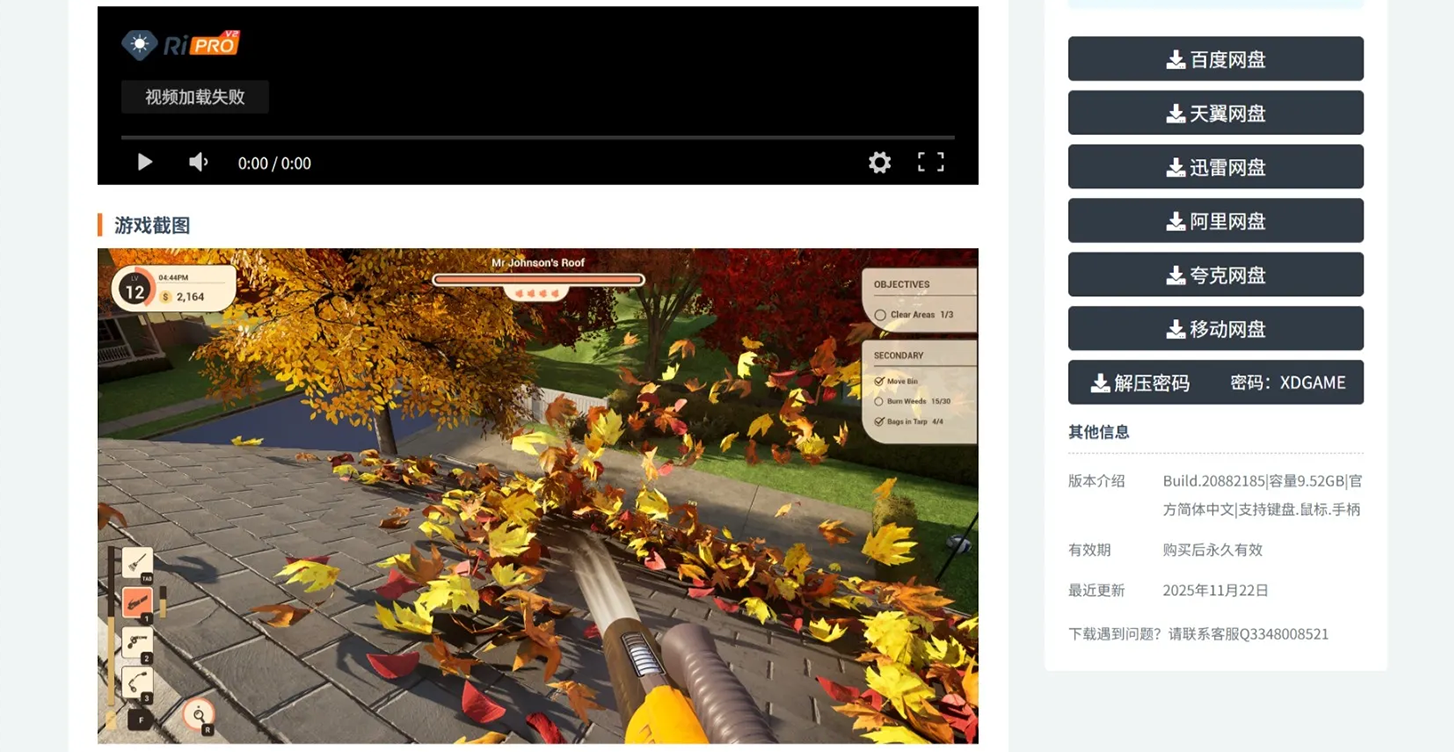Click download icon on 百度网盘 button
Image resolution: width=1454 pixels, height=752 pixels.
tap(1176, 60)
